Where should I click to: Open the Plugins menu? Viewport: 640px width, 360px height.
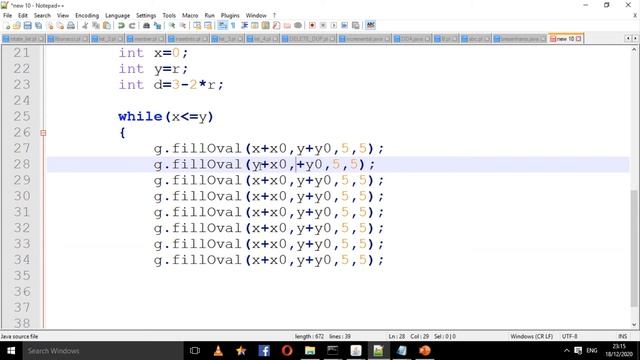[230, 16]
